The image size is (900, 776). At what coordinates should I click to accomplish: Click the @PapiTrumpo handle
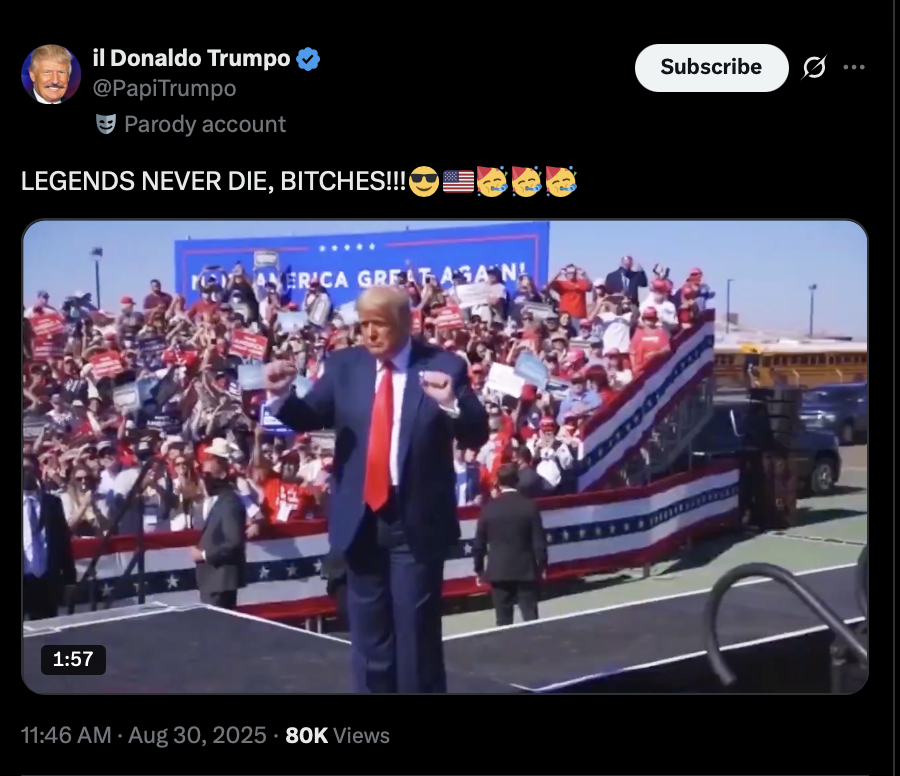click(x=164, y=88)
